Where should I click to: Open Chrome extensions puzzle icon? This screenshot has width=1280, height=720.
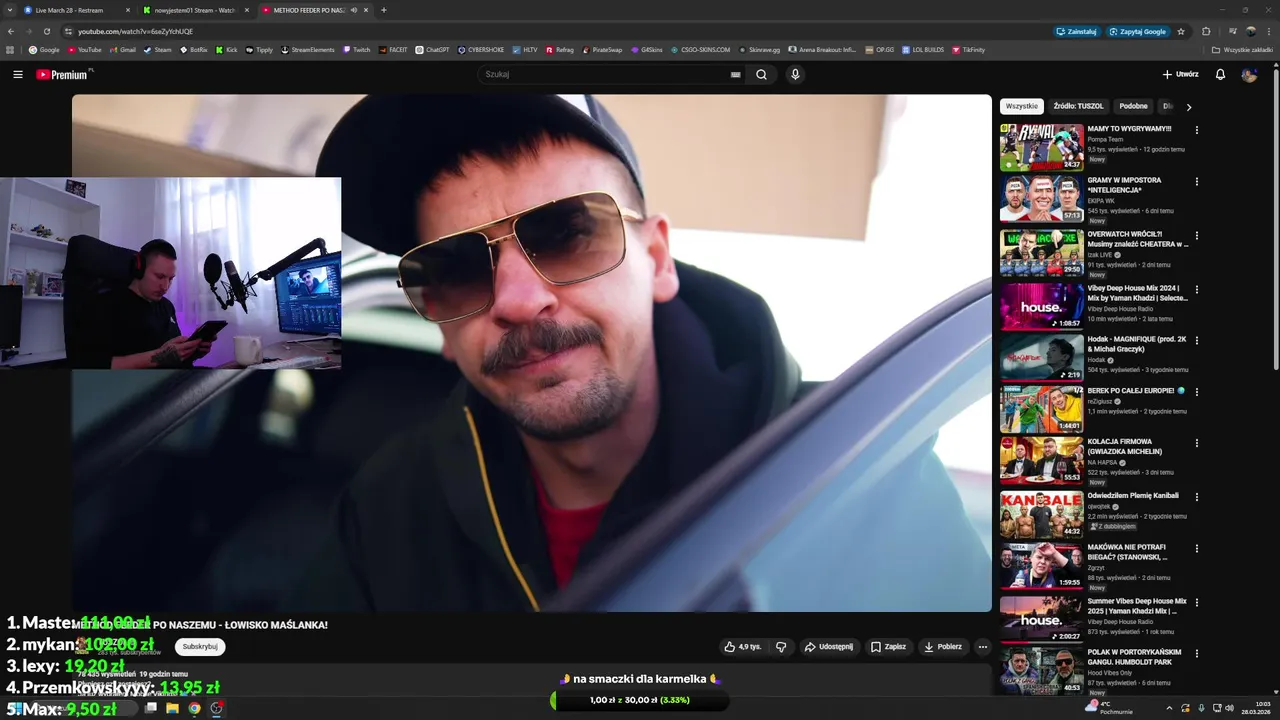point(1206,31)
